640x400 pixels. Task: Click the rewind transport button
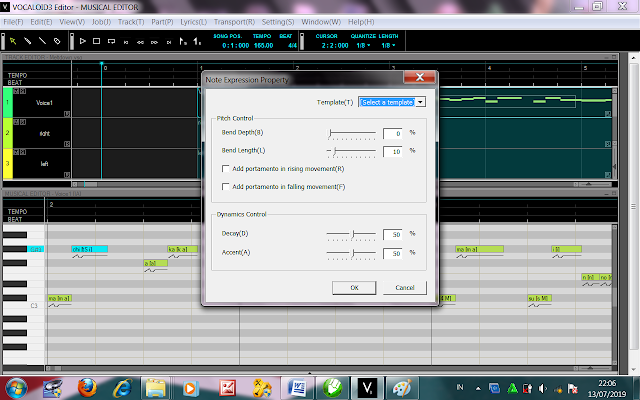(x=140, y=42)
